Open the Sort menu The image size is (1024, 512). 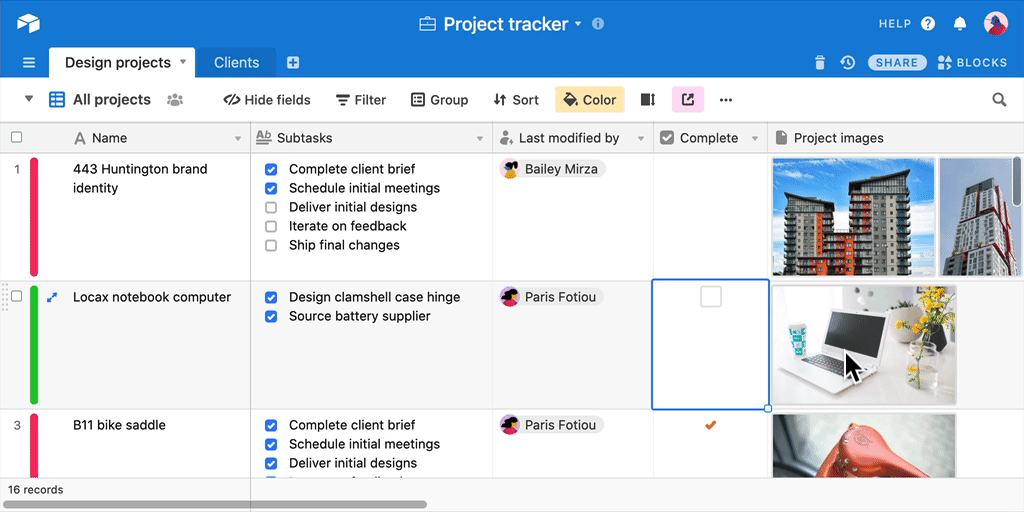[516, 100]
